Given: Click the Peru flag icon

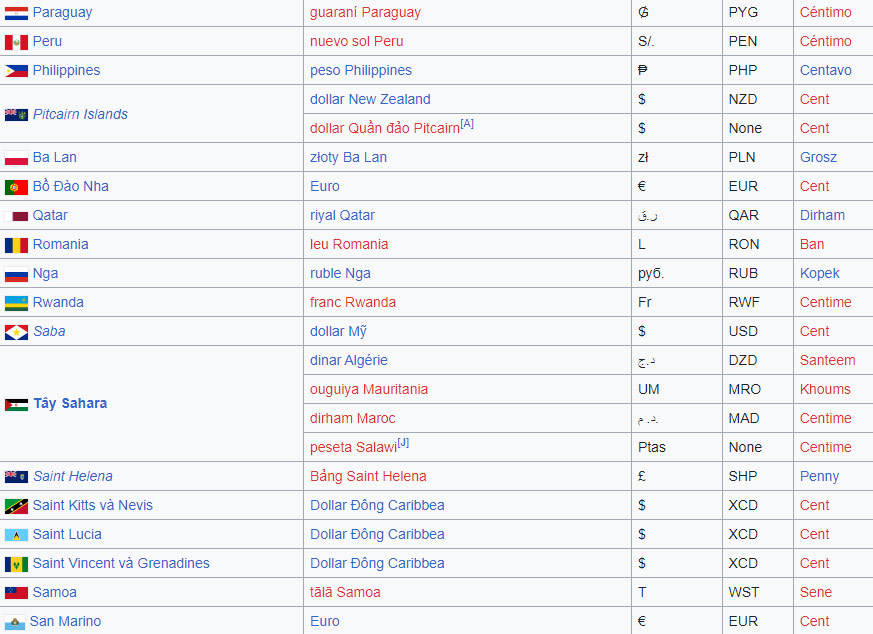Looking at the screenshot, I should (x=16, y=42).
